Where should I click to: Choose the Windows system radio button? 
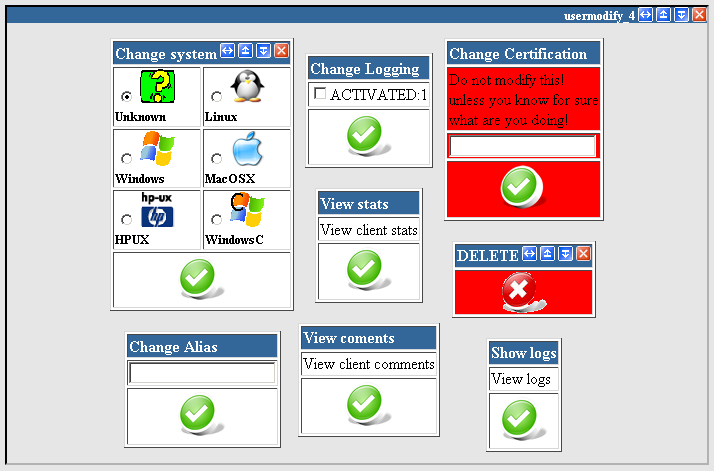pos(126,158)
